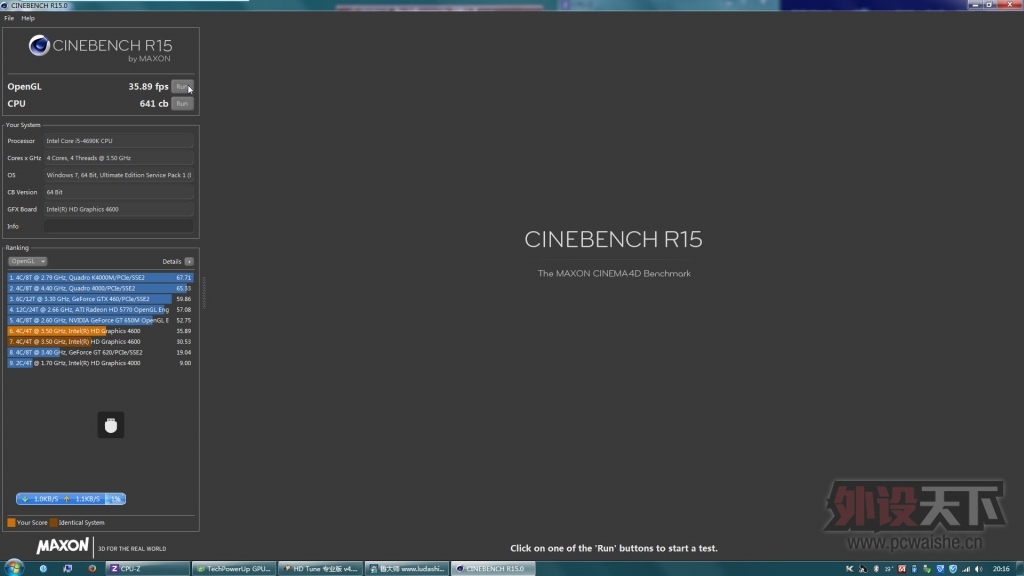Click the GFX Board field value

point(118,209)
